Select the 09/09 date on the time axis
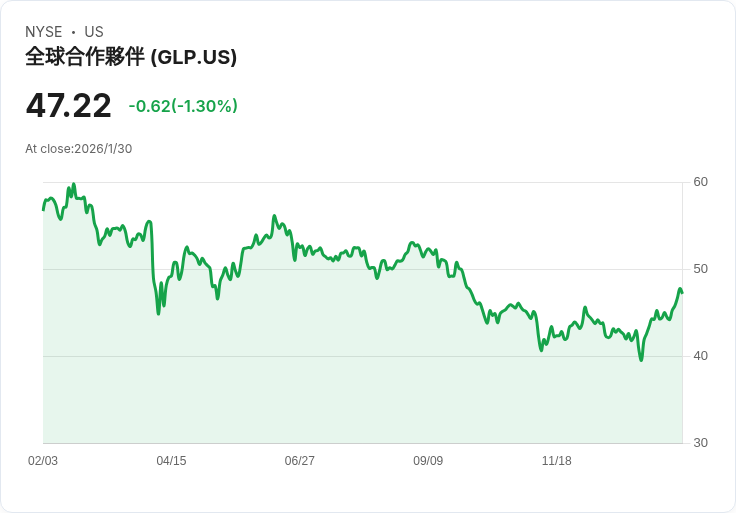Screen dimensions: 736x513 428,461
